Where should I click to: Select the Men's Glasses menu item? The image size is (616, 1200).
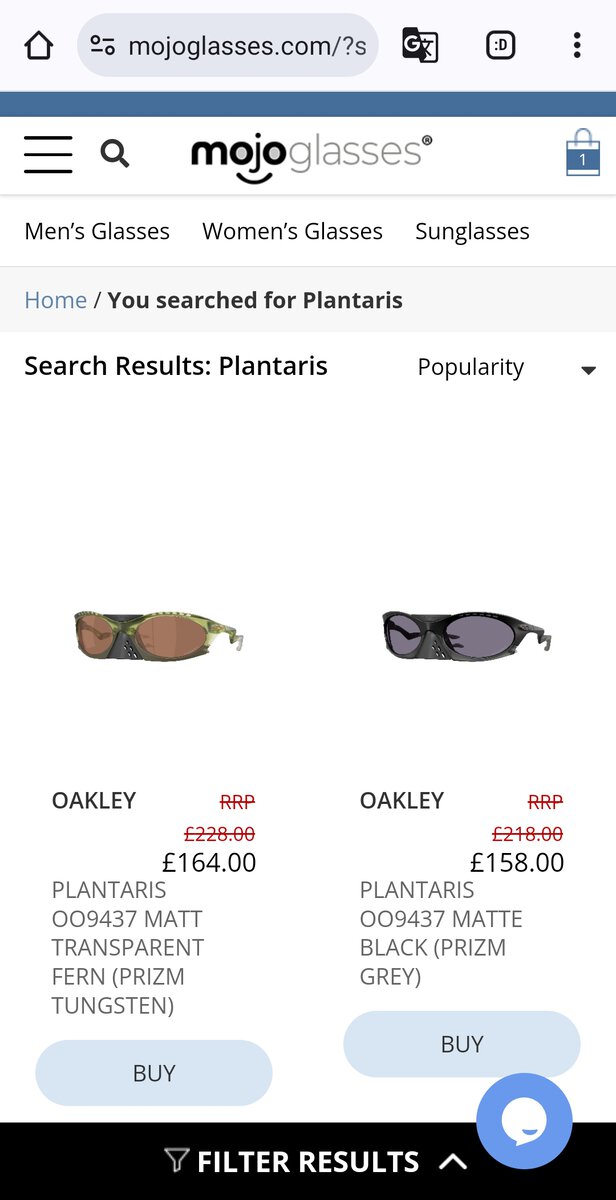(97, 231)
